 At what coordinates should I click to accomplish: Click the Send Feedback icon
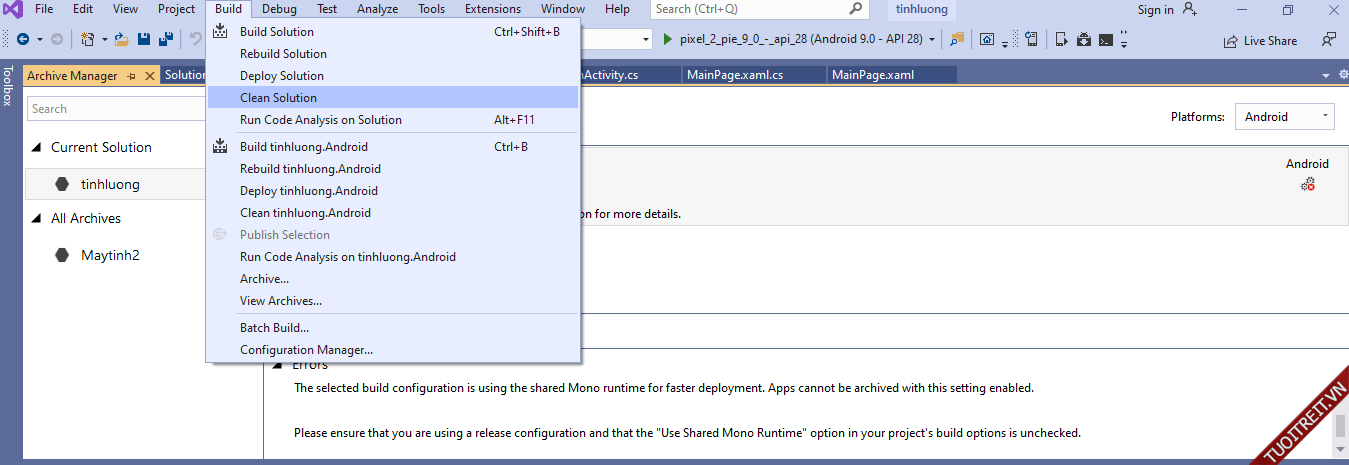(1329, 40)
